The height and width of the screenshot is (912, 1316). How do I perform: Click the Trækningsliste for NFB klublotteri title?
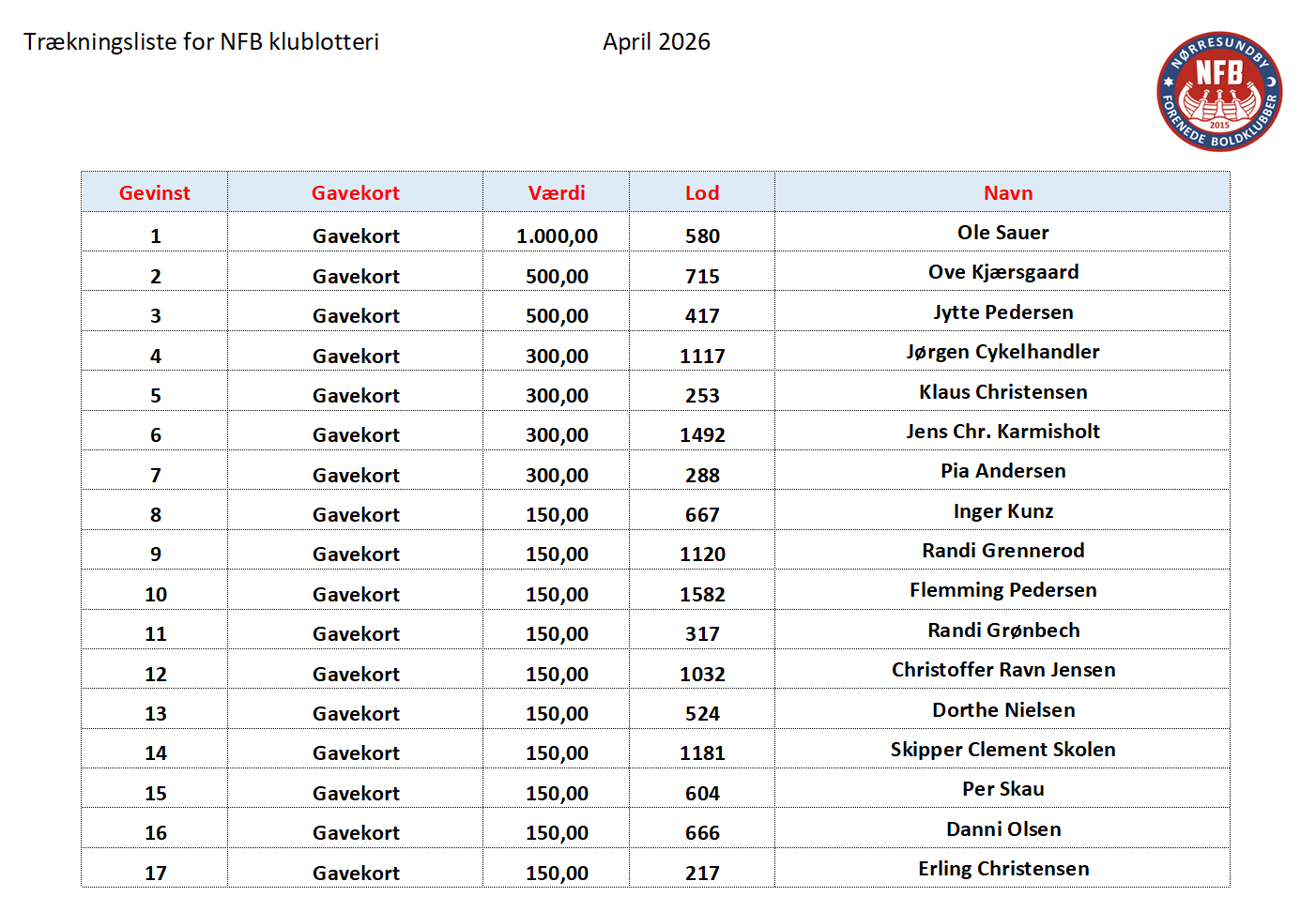tap(201, 42)
